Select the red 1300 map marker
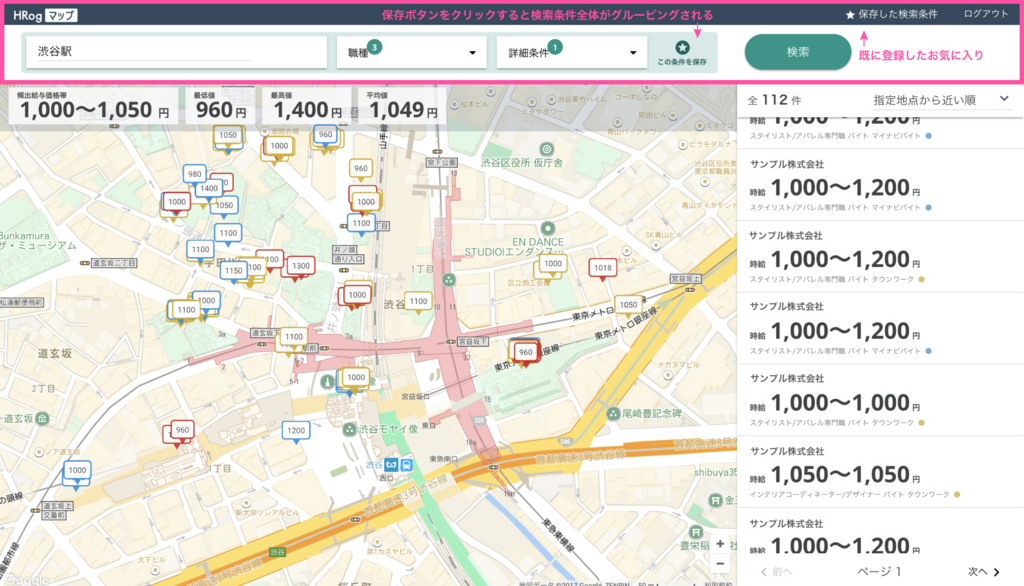The width and height of the screenshot is (1024, 586). (x=300, y=266)
